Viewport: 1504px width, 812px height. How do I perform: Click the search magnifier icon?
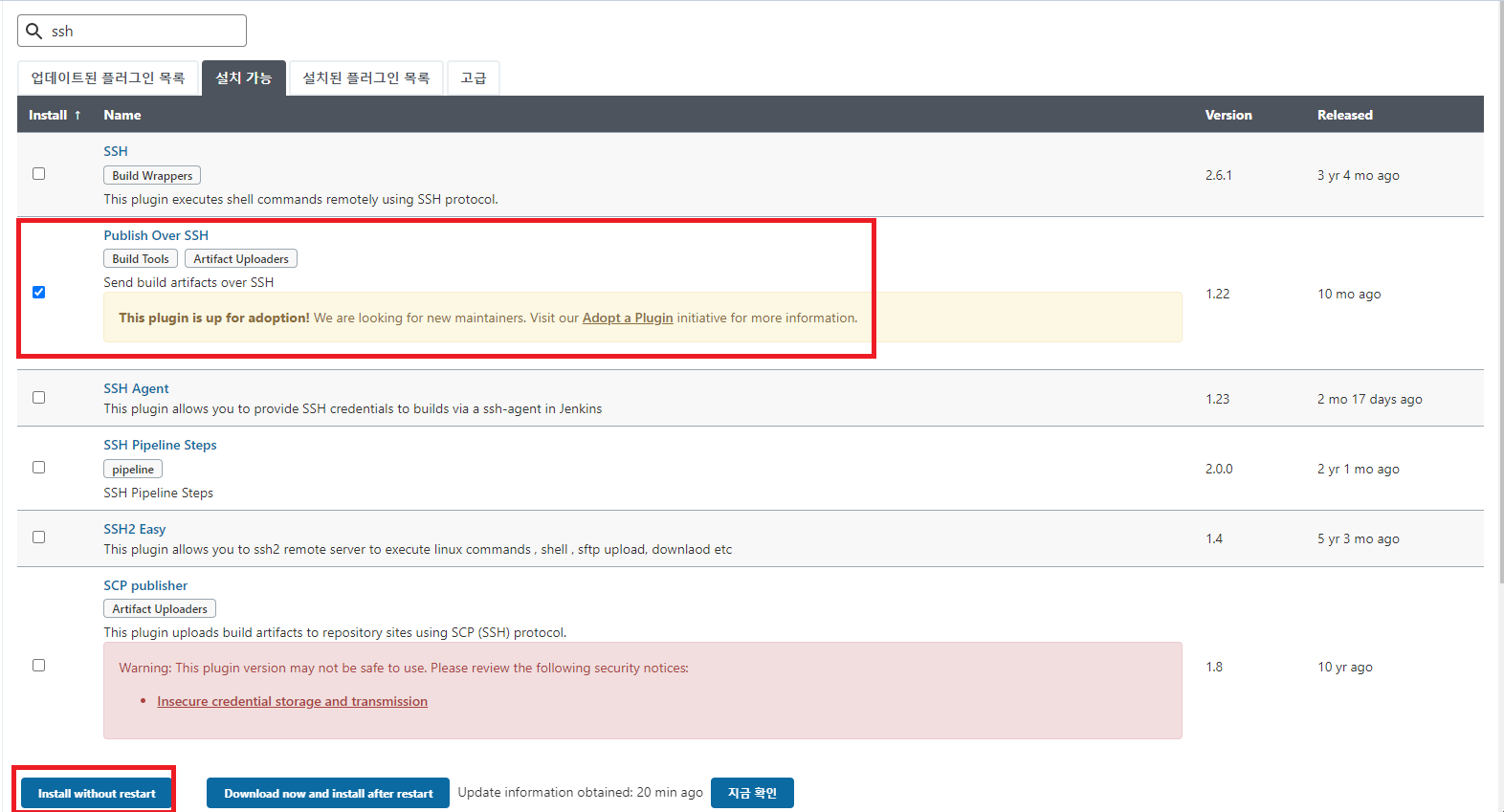click(x=33, y=31)
